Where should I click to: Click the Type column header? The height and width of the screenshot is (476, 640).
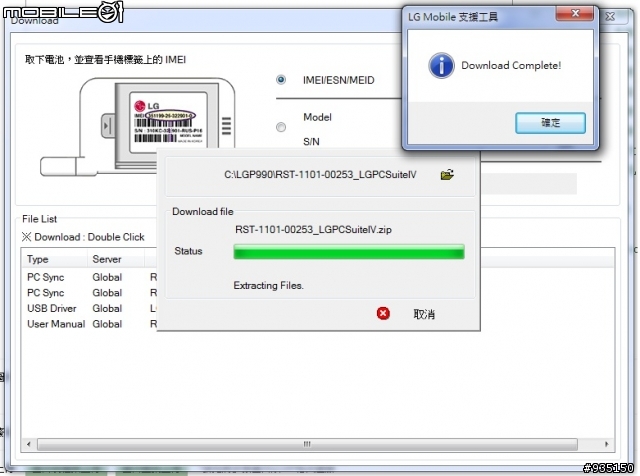55,259
